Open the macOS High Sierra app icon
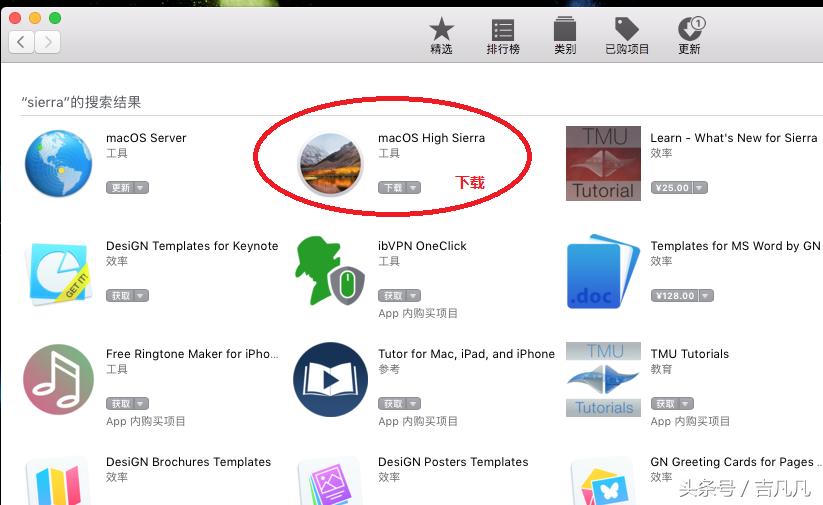Image resolution: width=823 pixels, height=505 pixels. click(330, 164)
